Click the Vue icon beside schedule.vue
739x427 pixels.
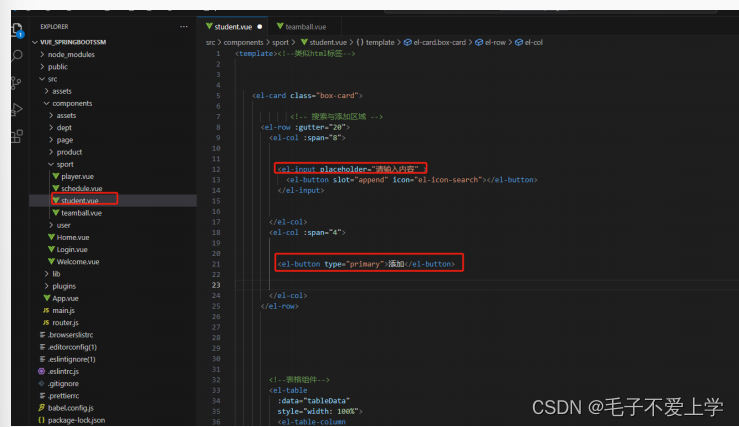pyautogui.click(x=56, y=189)
